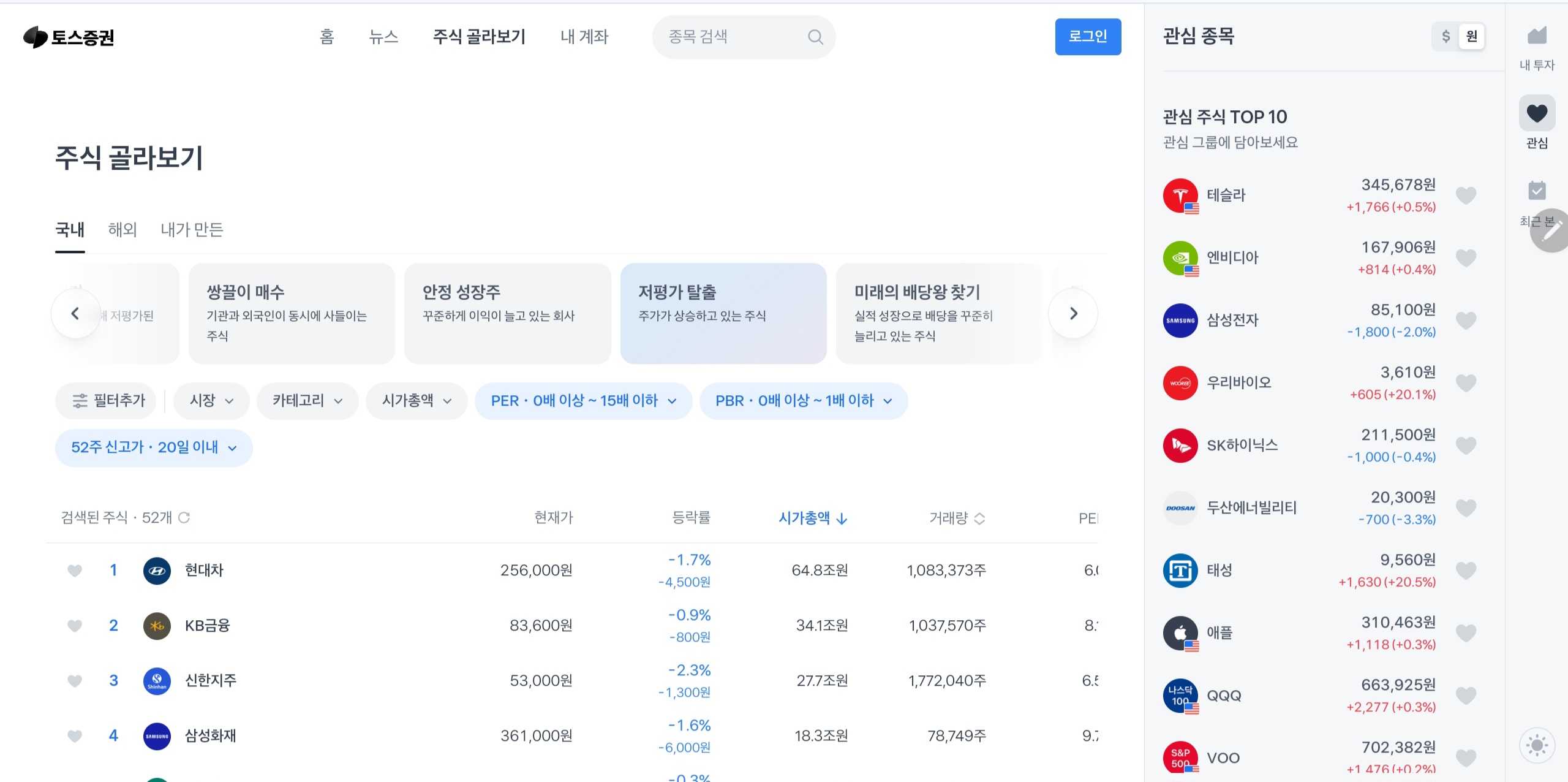Open the Interest heart sidebar icon
This screenshot has height=782, width=1568.
[x=1537, y=113]
